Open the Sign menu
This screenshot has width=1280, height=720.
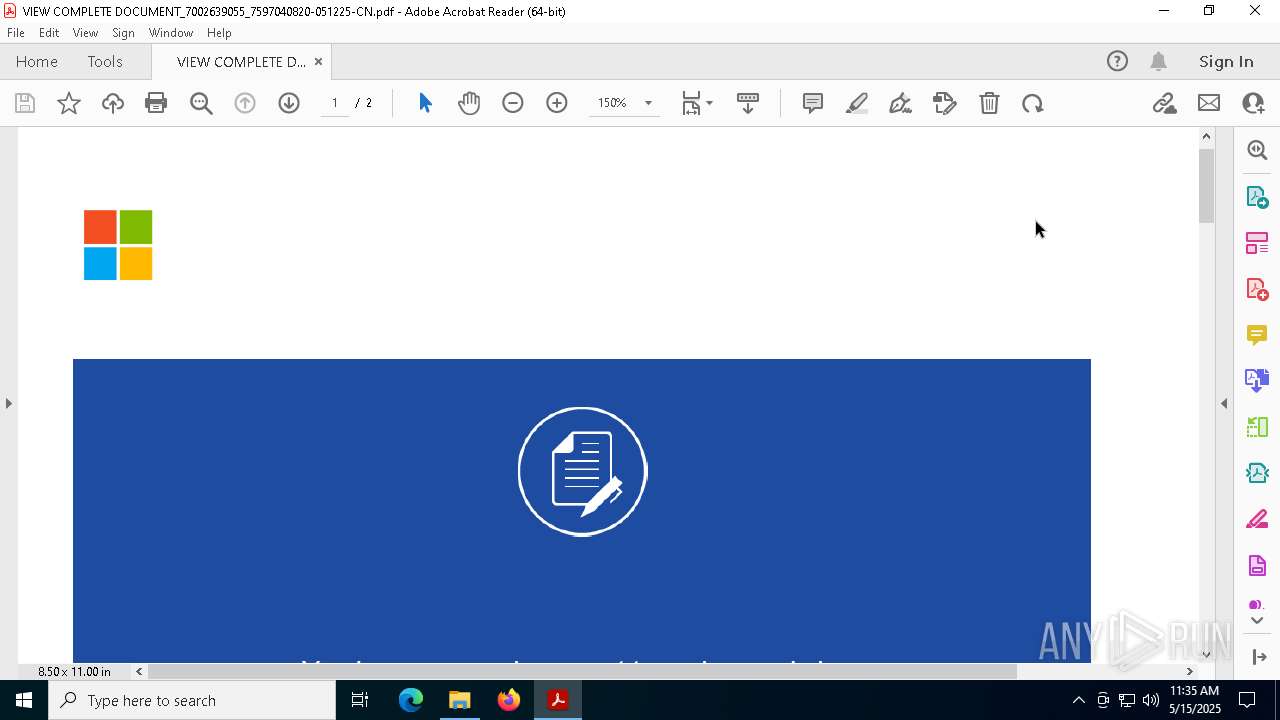click(x=123, y=33)
